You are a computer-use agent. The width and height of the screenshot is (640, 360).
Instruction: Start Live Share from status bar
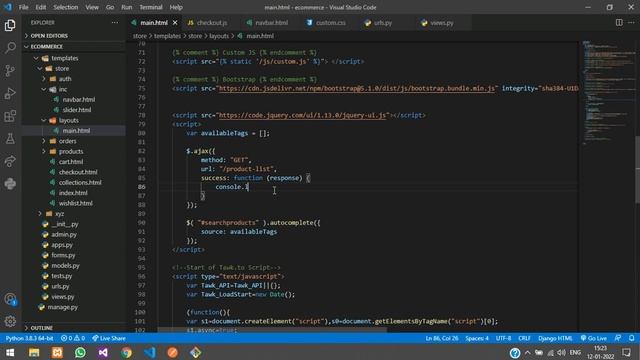pos(109,338)
